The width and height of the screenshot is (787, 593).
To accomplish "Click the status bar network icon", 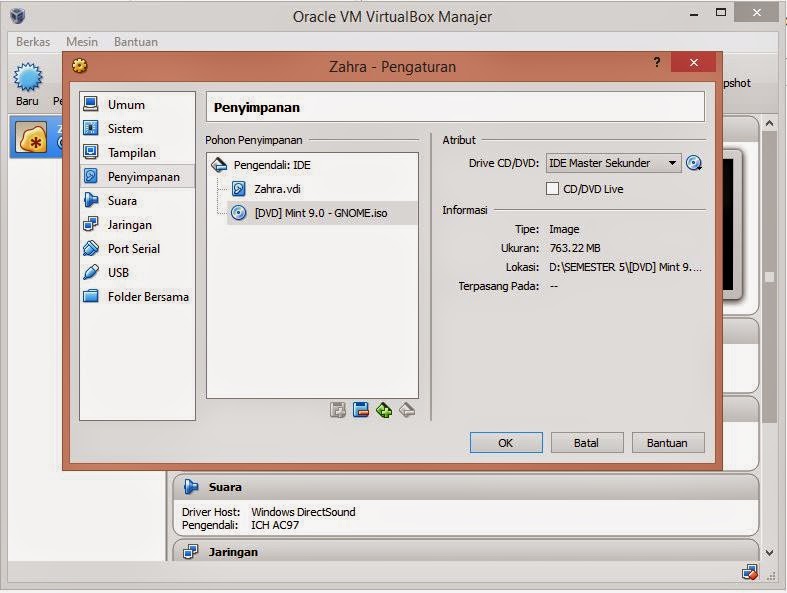I will (x=750, y=572).
